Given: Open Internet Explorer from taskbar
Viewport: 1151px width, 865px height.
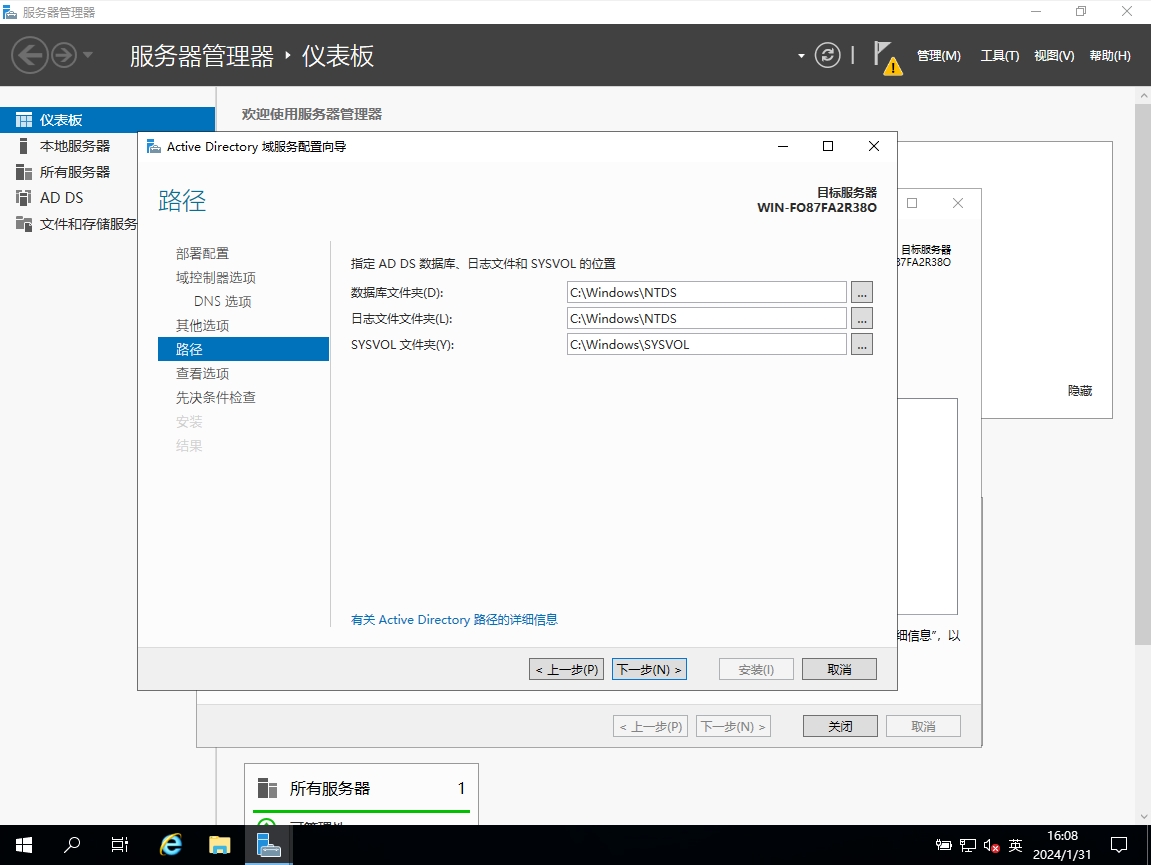Looking at the screenshot, I should click(x=171, y=845).
